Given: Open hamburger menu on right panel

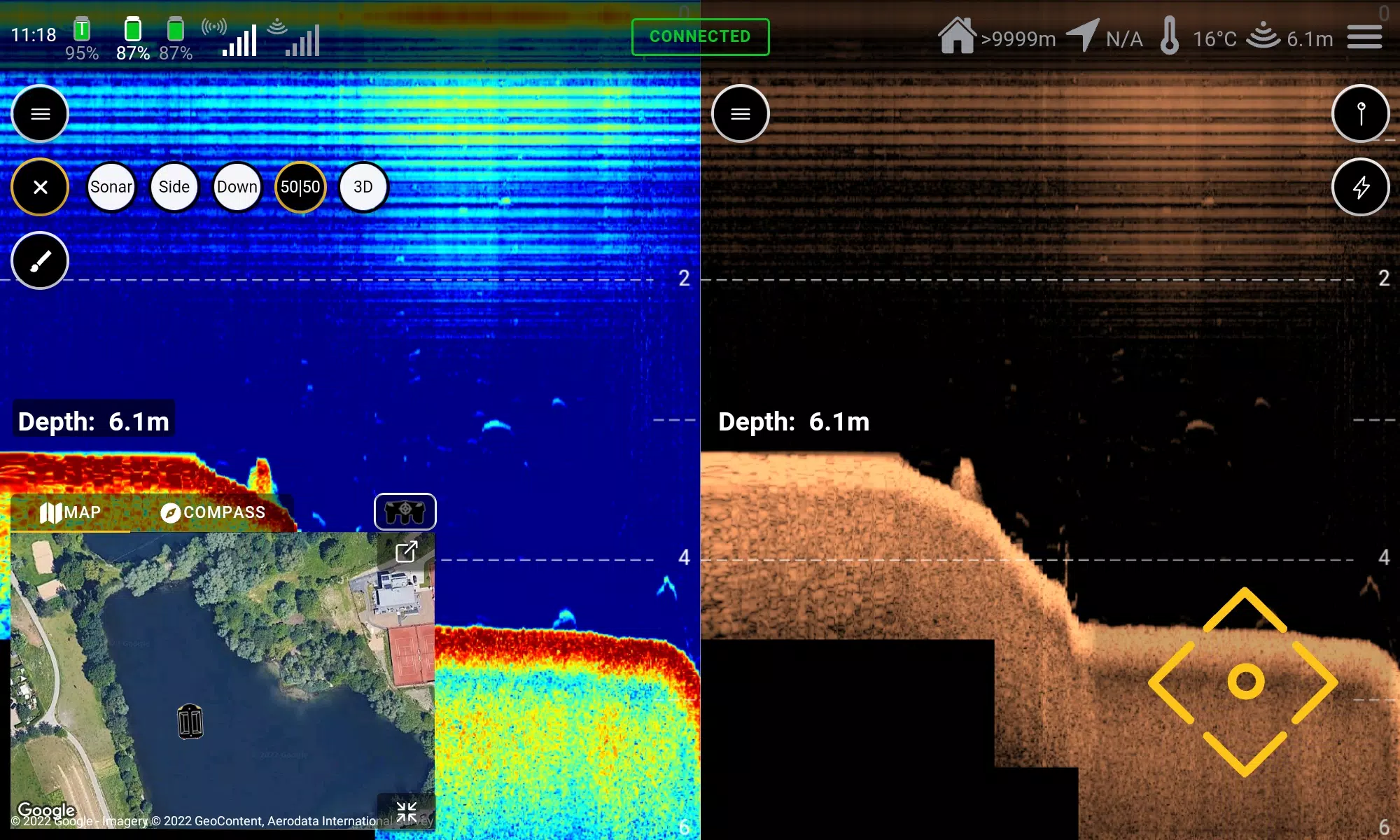Looking at the screenshot, I should click(740, 113).
